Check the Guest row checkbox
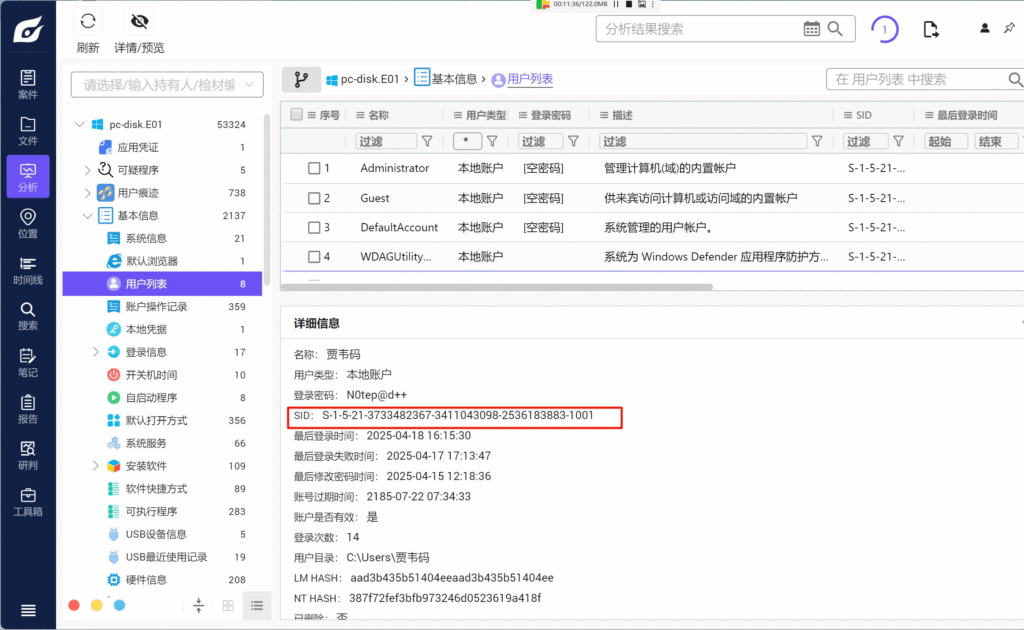The width and height of the screenshot is (1024, 630). pyautogui.click(x=314, y=198)
